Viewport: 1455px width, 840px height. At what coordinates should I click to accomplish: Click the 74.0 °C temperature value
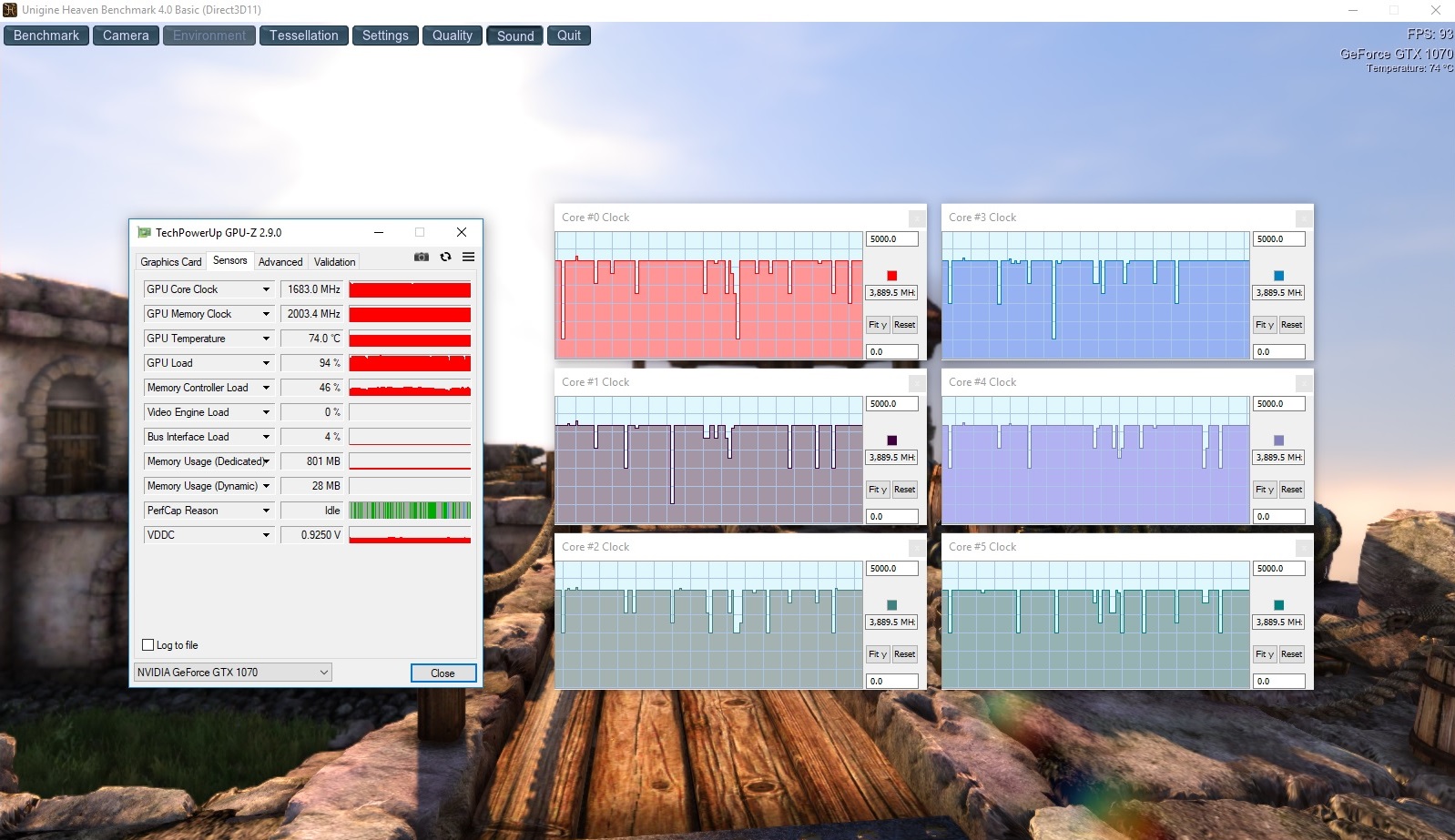[x=311, y=339]
